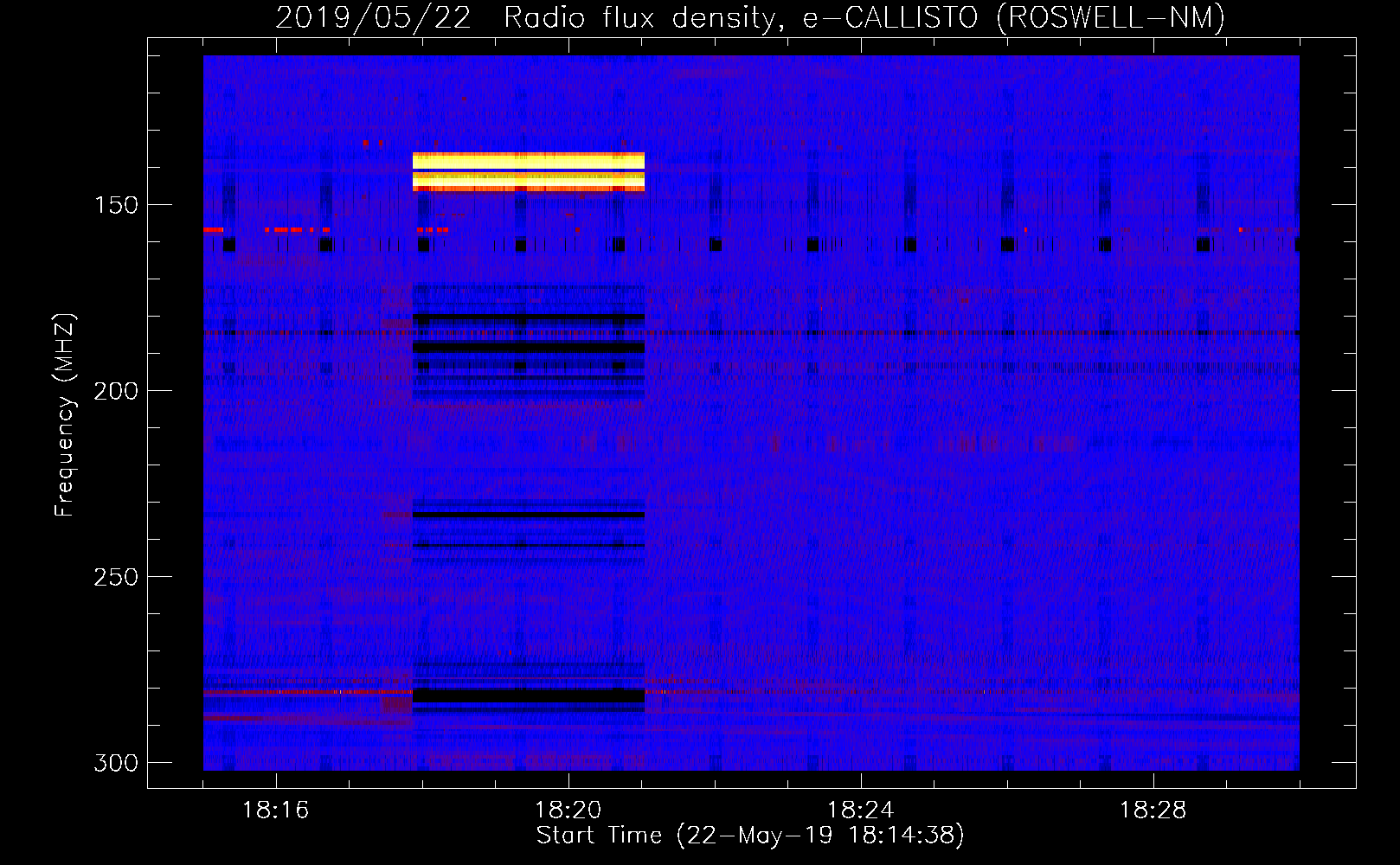Image resolution: width=1400 pixels, height=865 pixels.
Task: Click the 18:24 time tick label
Action: tap(860, 811)
